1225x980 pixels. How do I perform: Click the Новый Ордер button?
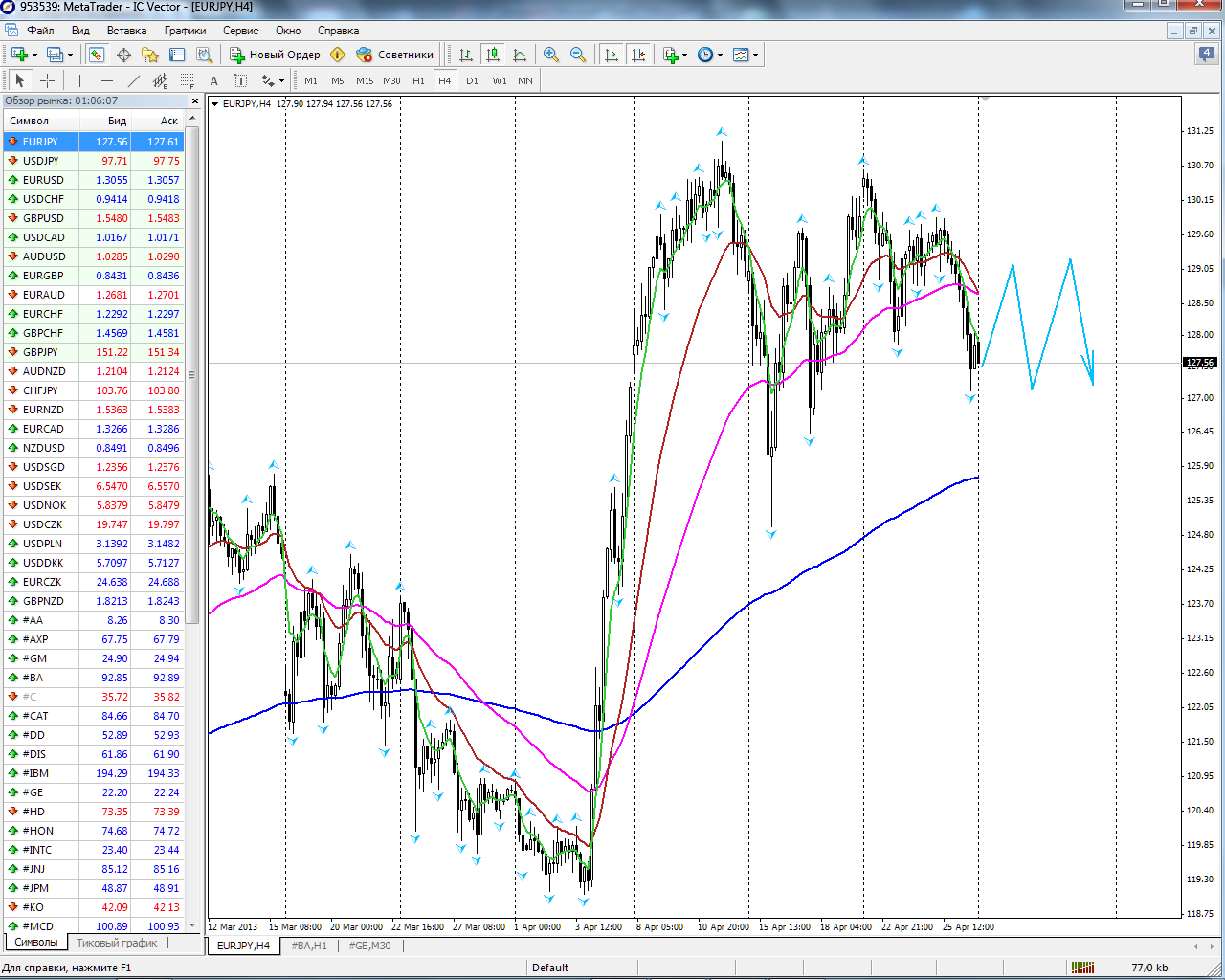click(x=276, y=55)
